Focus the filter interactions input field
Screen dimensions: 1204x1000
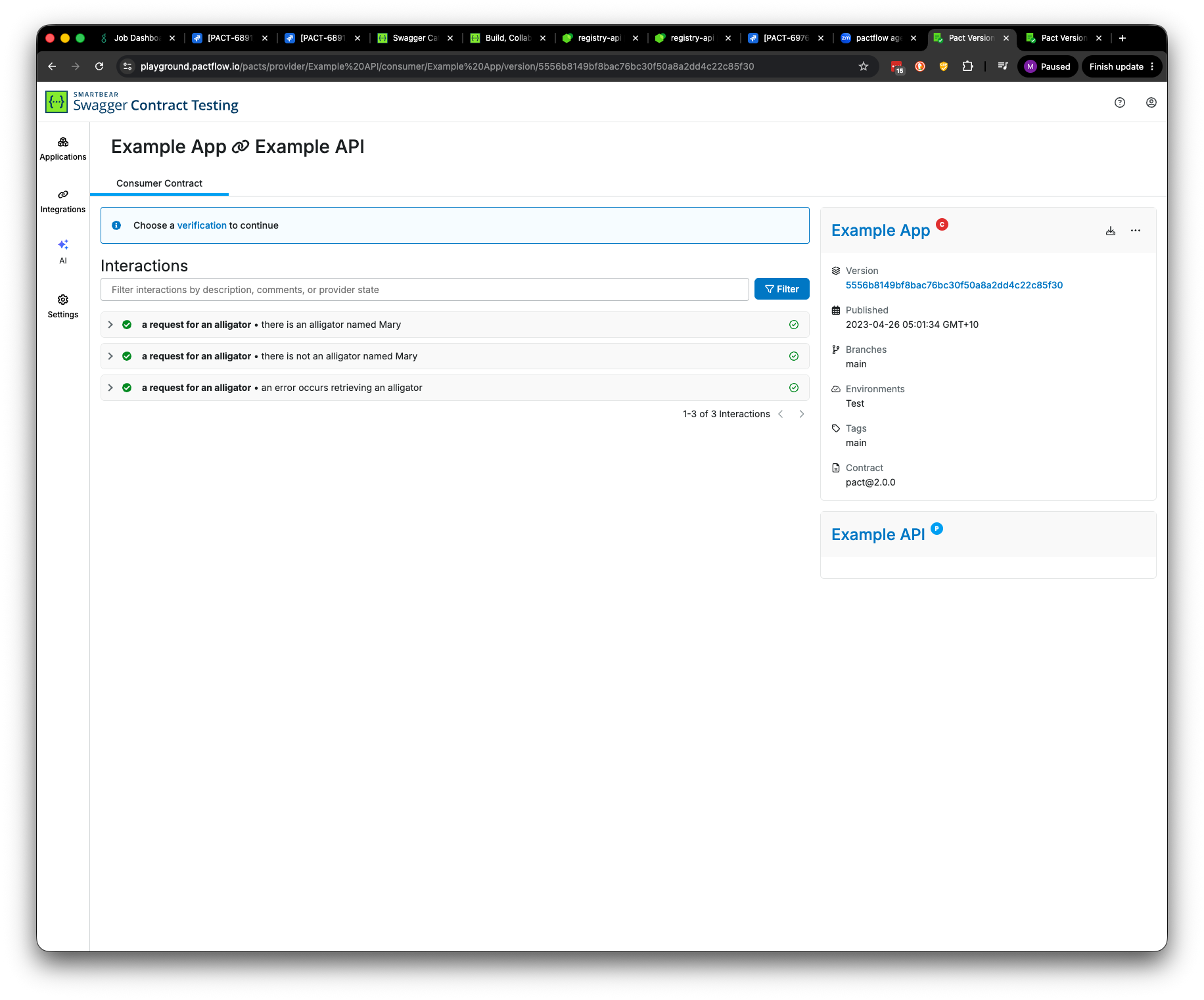425,290
